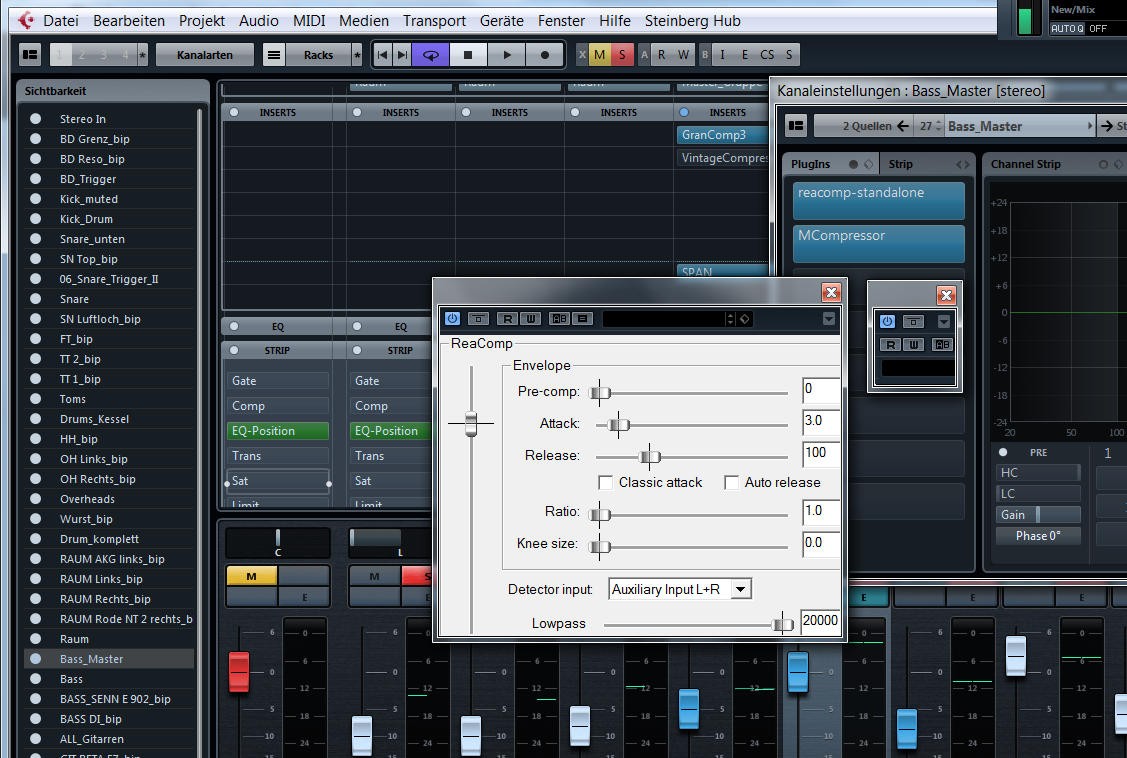Select the reacomp-standalone insert slot
The width and height of the screenshot is (1127, 758).
879,200
